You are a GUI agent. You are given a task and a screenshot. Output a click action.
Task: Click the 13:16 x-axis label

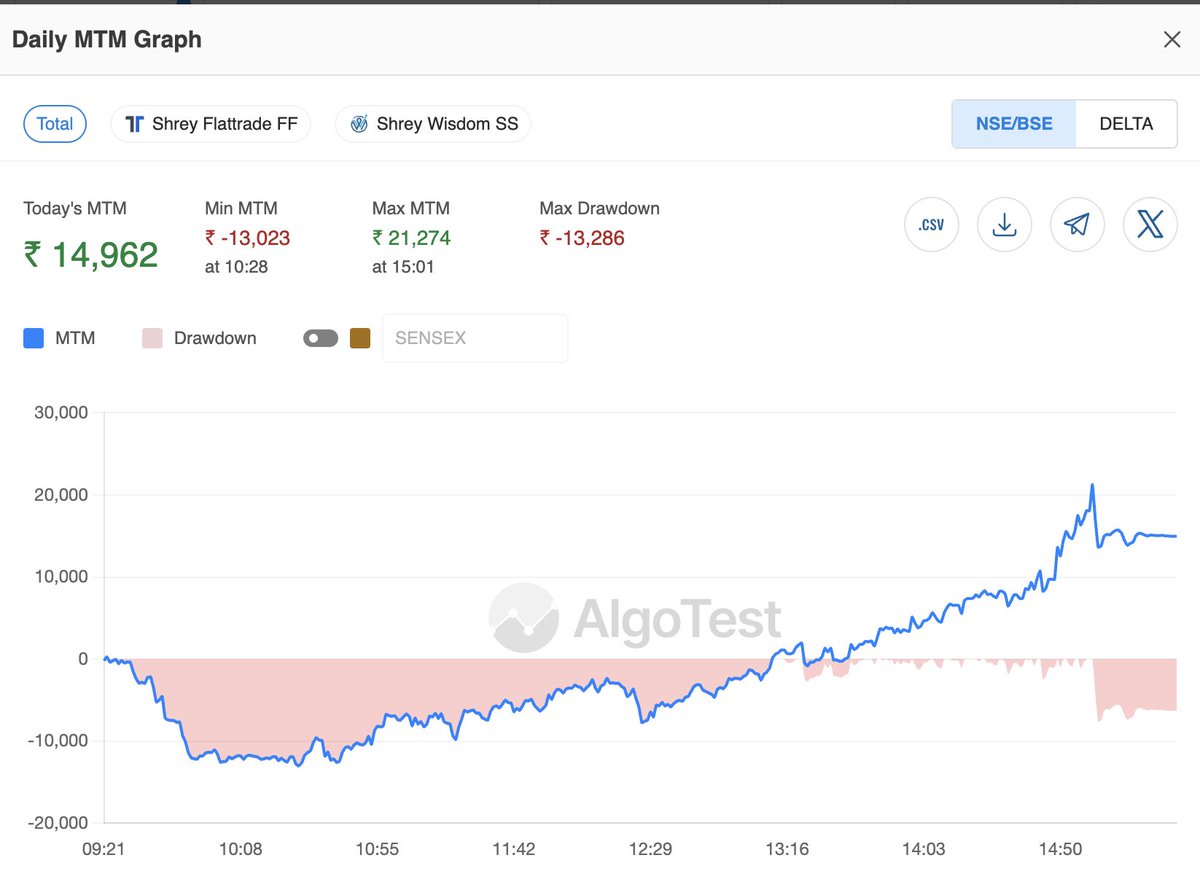[787, 849]
